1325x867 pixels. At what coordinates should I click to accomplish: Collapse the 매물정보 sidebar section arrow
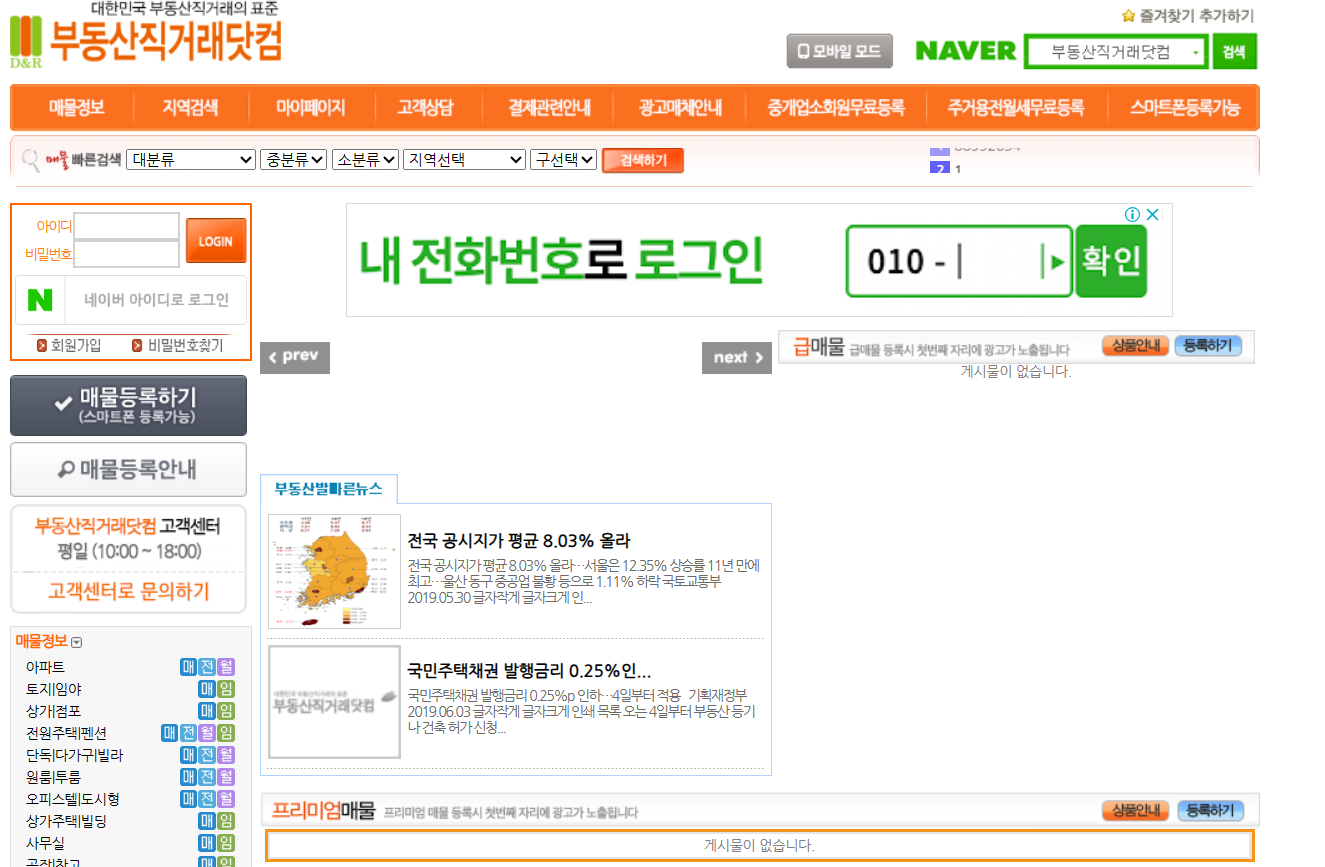(76, 642)
